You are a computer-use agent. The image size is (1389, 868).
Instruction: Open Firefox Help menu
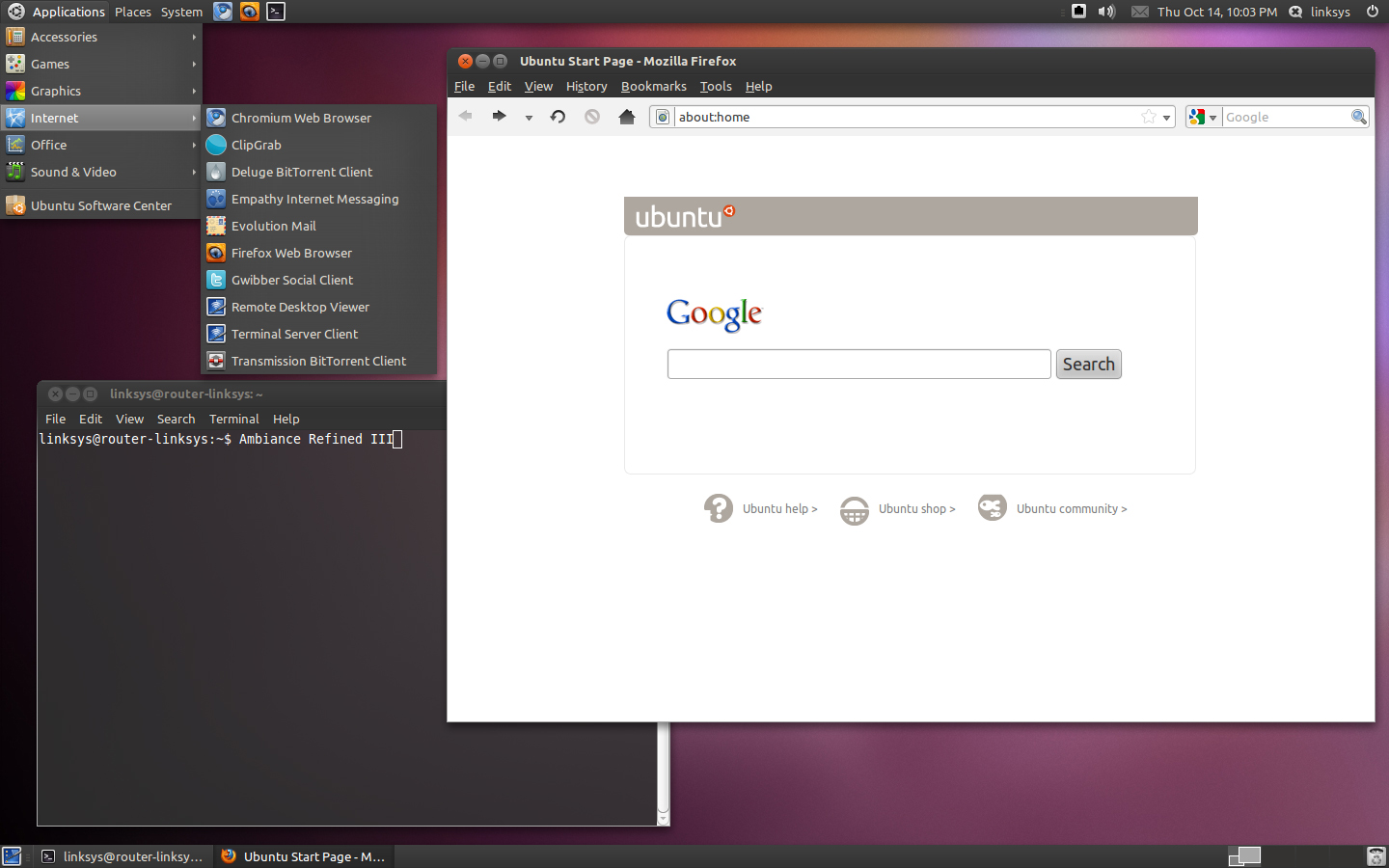click(x=758, y=86)
